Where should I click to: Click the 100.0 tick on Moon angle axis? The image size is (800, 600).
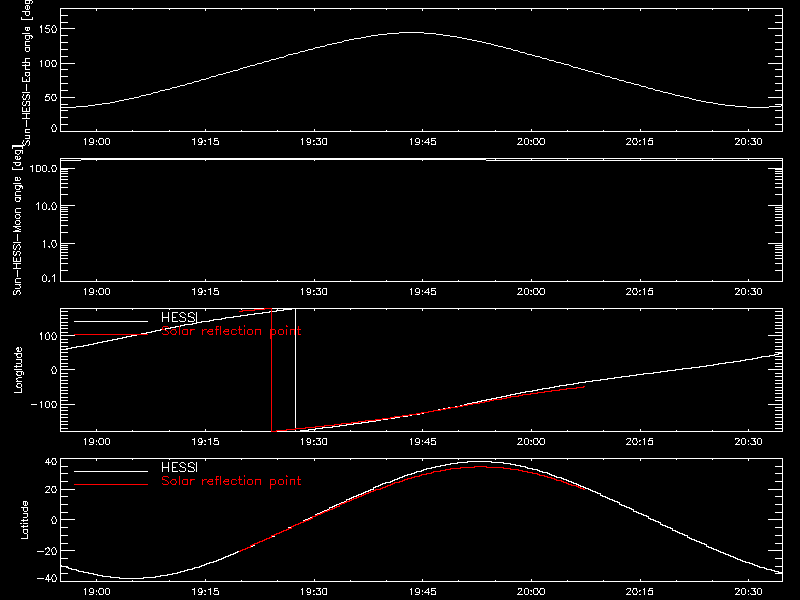tap(43, 168)
